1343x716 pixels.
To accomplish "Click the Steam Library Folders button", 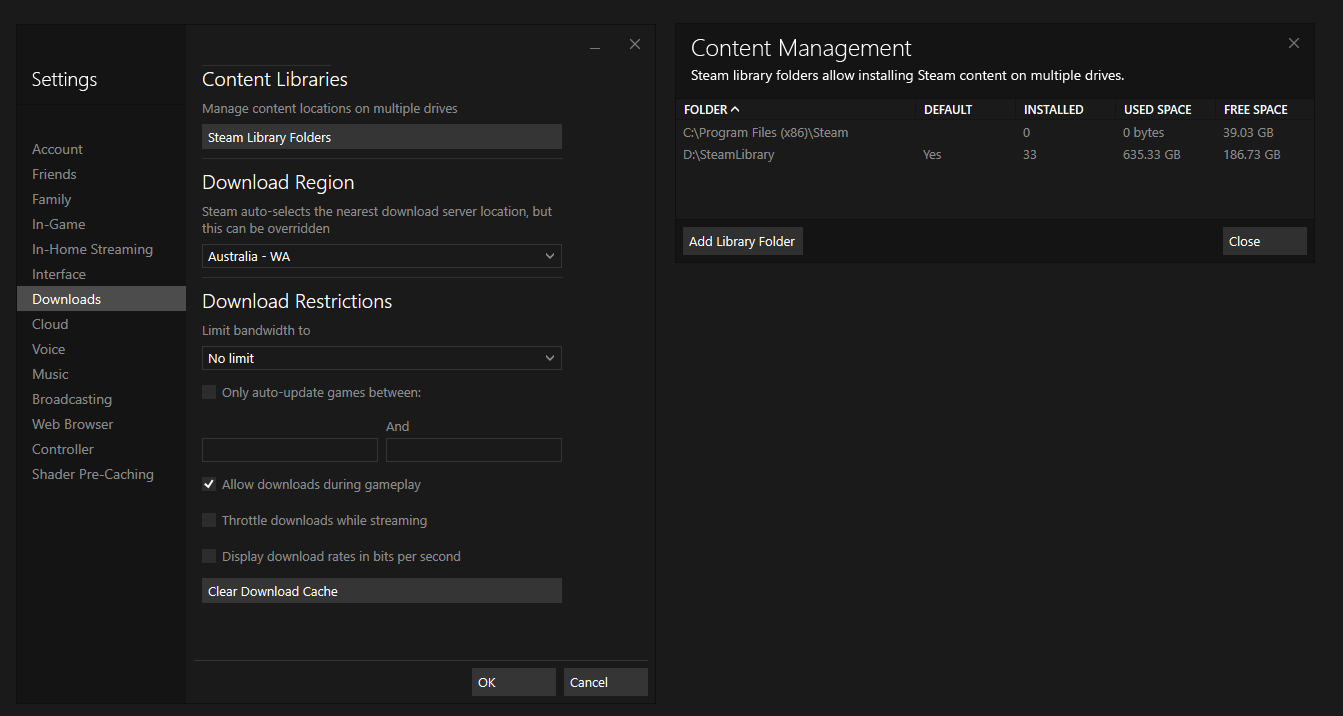I will click(381, 137).
